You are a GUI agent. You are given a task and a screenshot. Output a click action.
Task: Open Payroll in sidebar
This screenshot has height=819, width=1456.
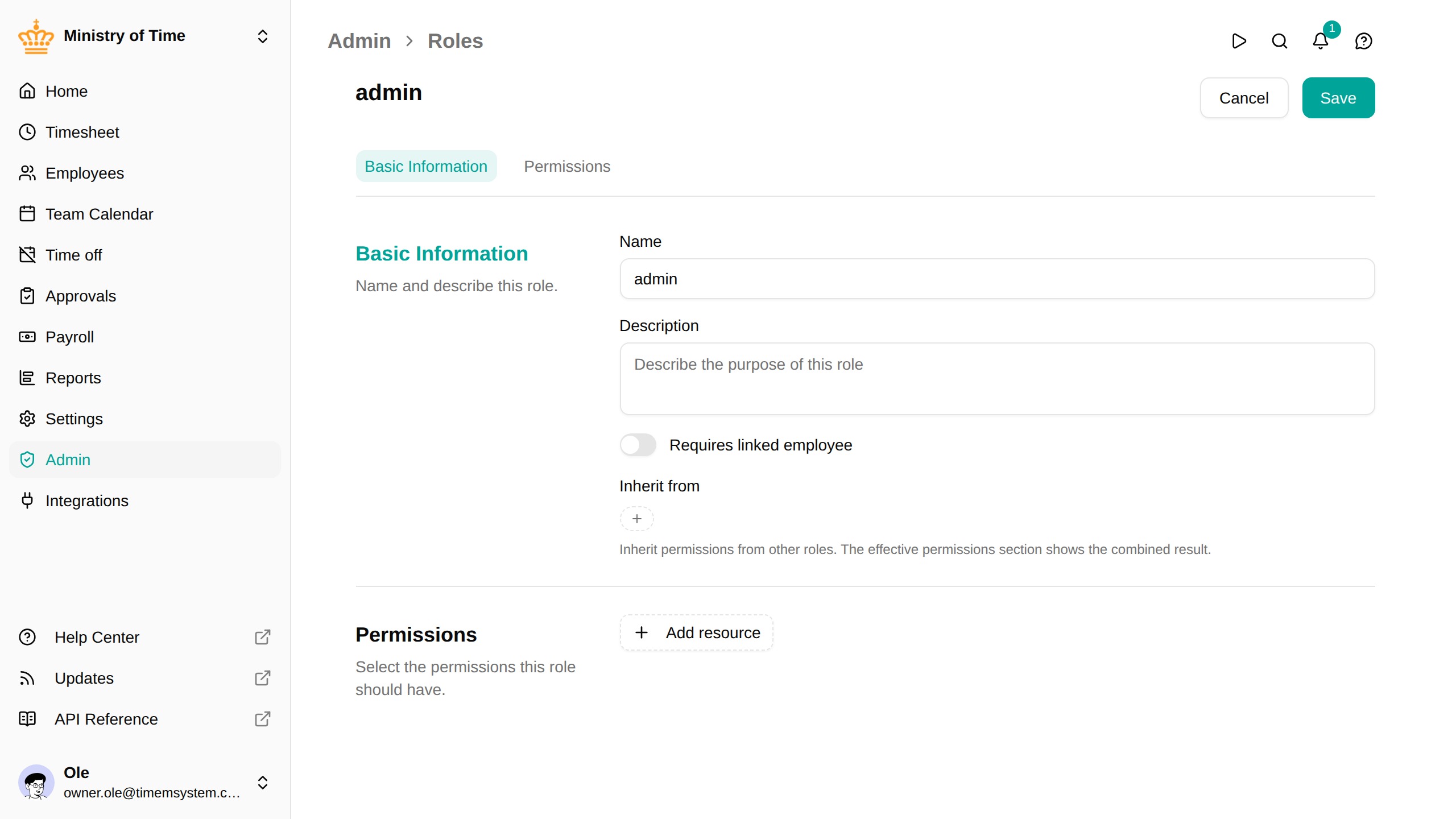[145, 337]
